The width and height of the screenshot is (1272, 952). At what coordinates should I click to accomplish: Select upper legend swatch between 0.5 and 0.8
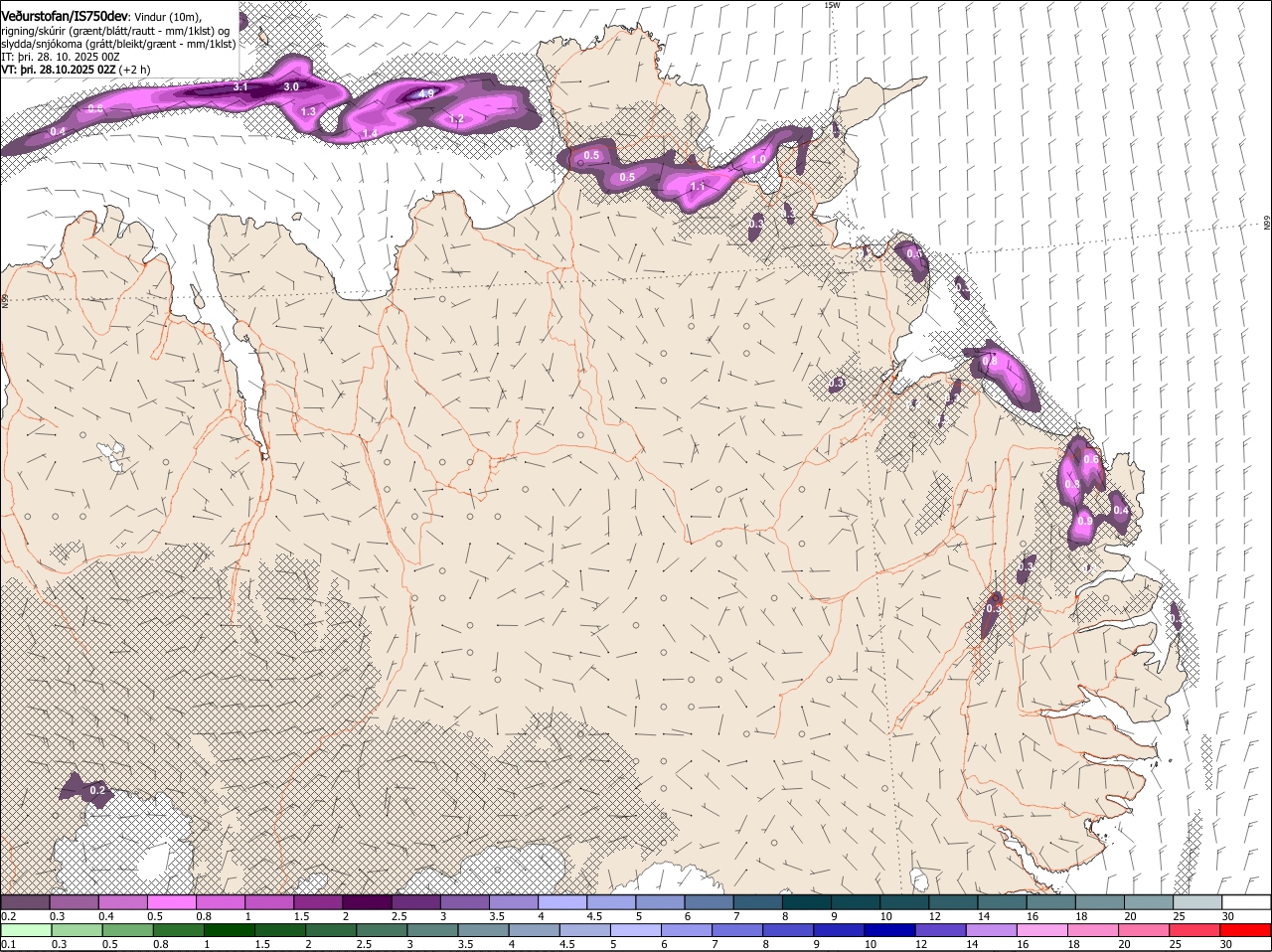click(171, 902)
